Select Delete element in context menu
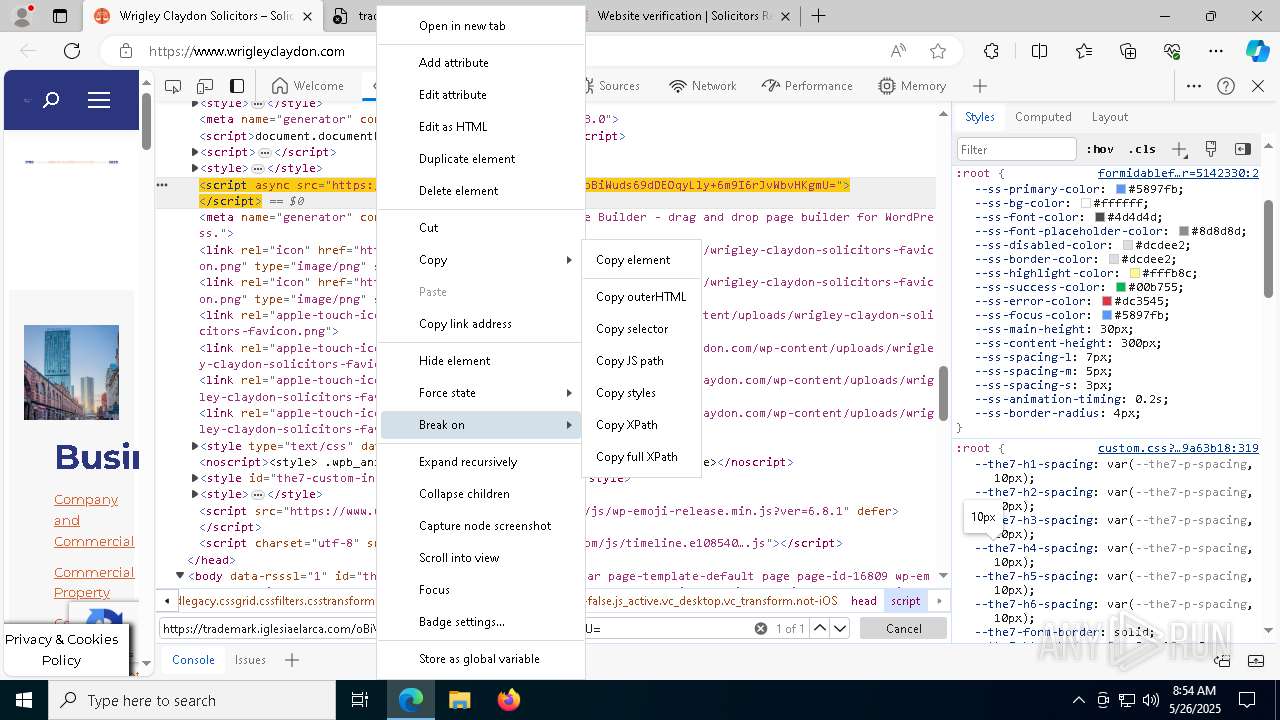 pos(480,191)
